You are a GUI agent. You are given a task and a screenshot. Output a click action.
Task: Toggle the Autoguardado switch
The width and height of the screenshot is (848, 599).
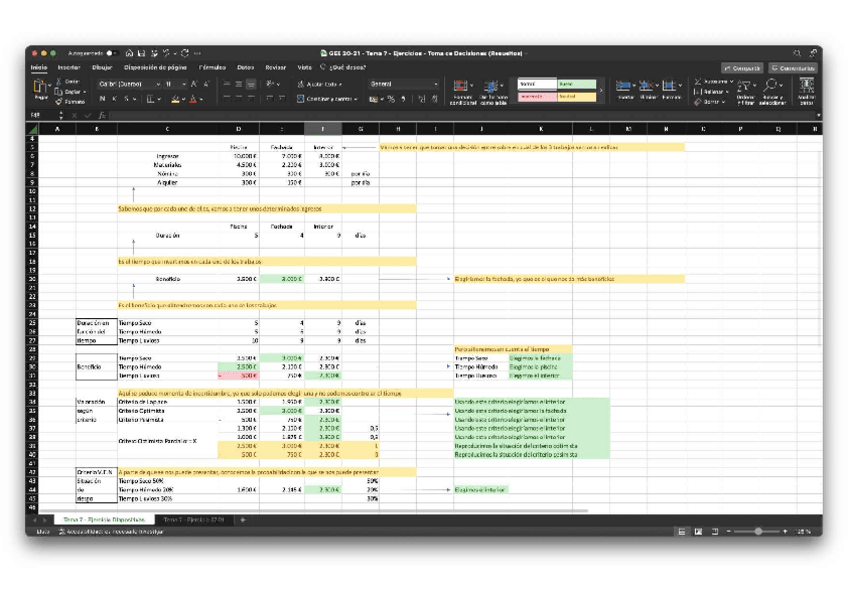coord(111,53)
